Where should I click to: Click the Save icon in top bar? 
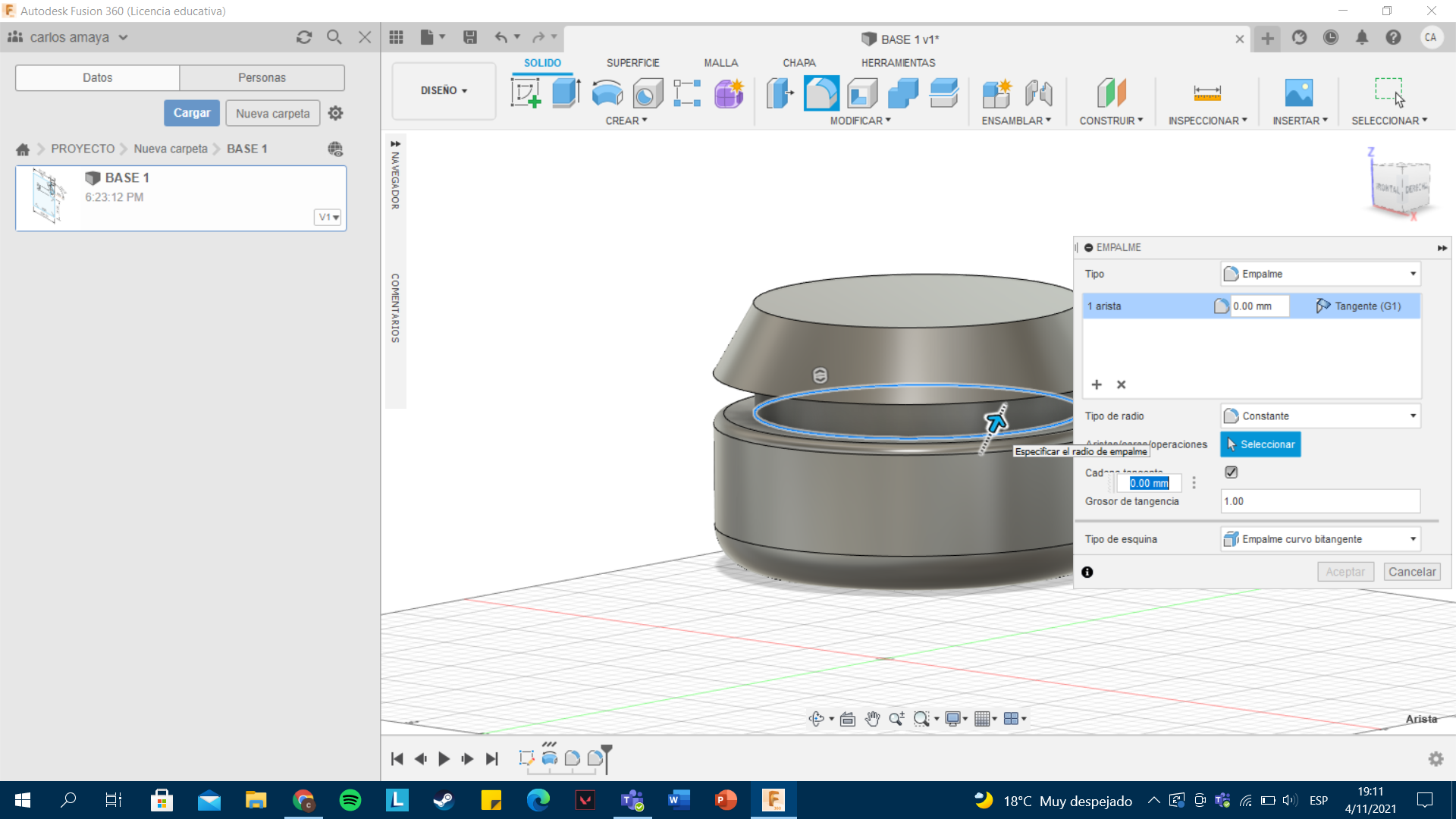point(470,37)
